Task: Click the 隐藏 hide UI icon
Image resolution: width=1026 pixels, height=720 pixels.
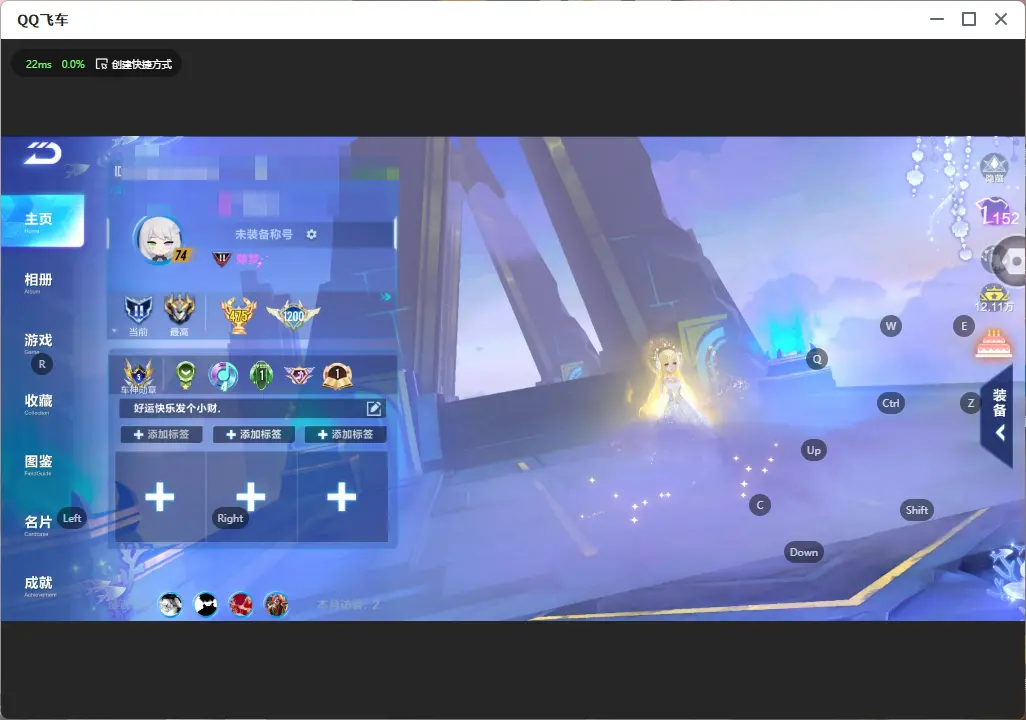Action: pyautogui.click(x=994, y=168)
